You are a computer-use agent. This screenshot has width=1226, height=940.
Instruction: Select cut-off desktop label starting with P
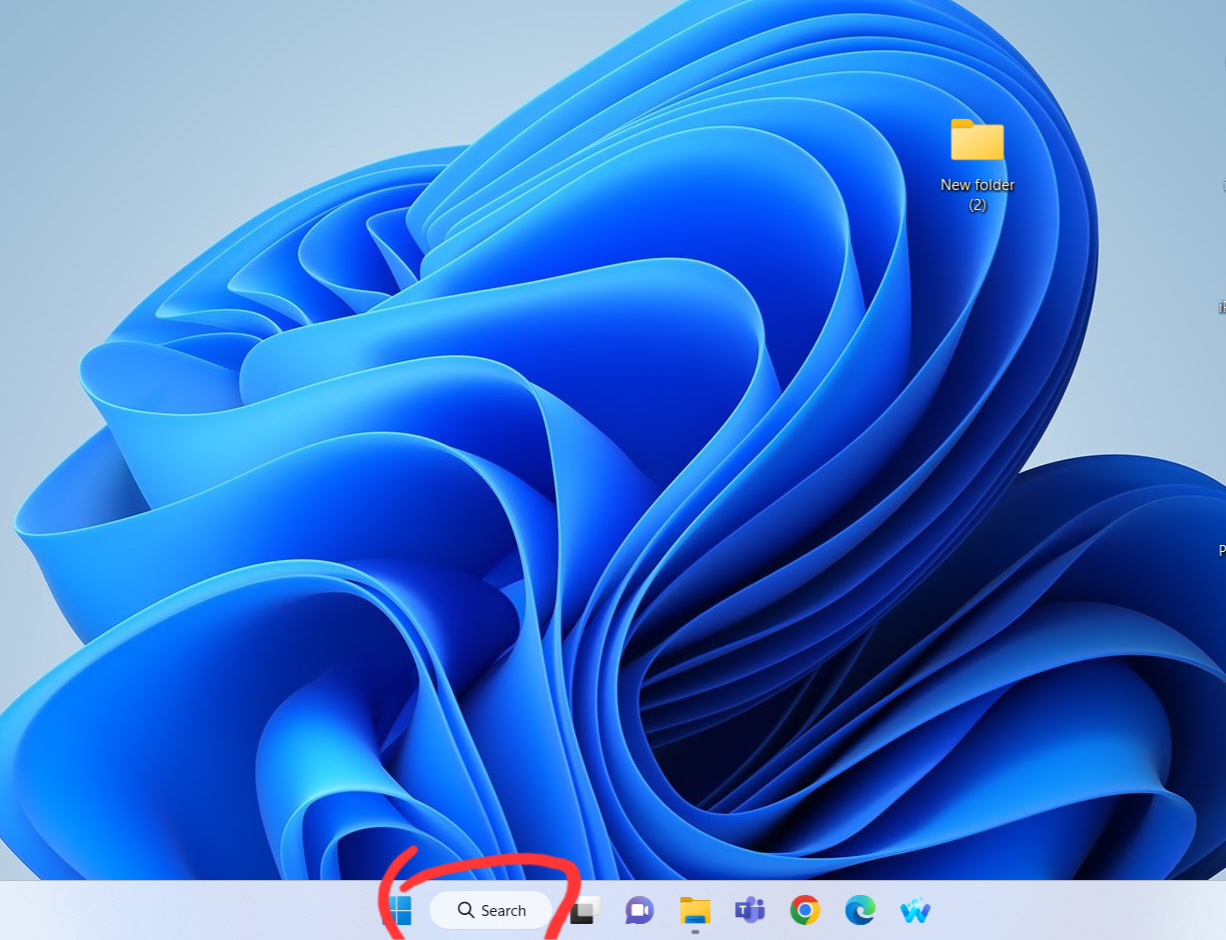click(x=1221, y=550)
